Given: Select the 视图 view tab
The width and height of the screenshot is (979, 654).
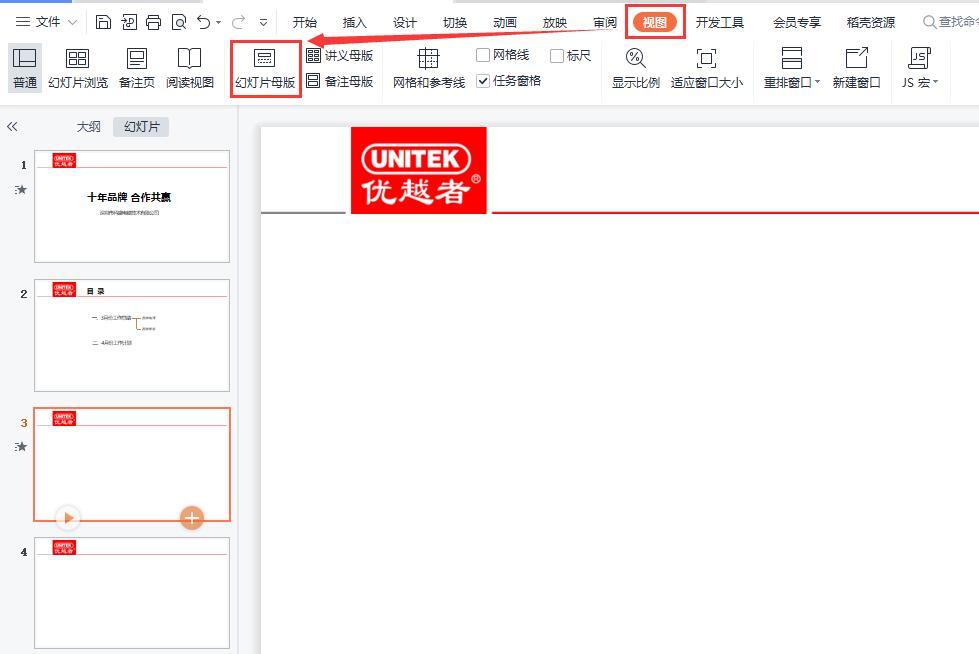Looking at the screenshot, I should coord(654,22).
